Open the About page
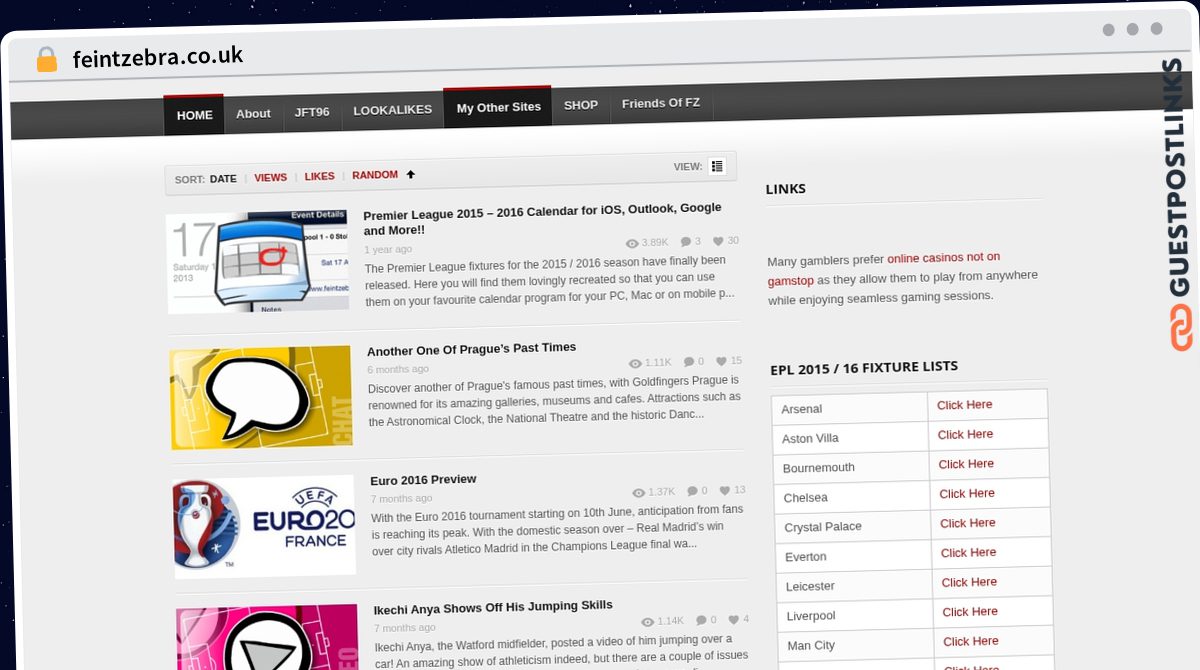The image size is (1200, 670). click(x=253, y=113)
